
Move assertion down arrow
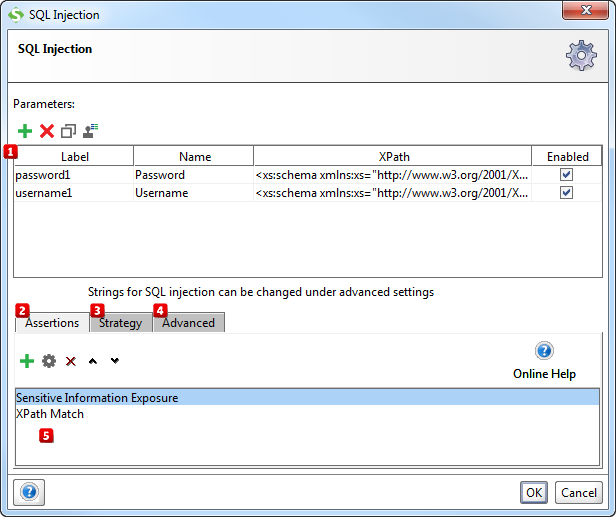pyautogui.click(x=115, y=360)
